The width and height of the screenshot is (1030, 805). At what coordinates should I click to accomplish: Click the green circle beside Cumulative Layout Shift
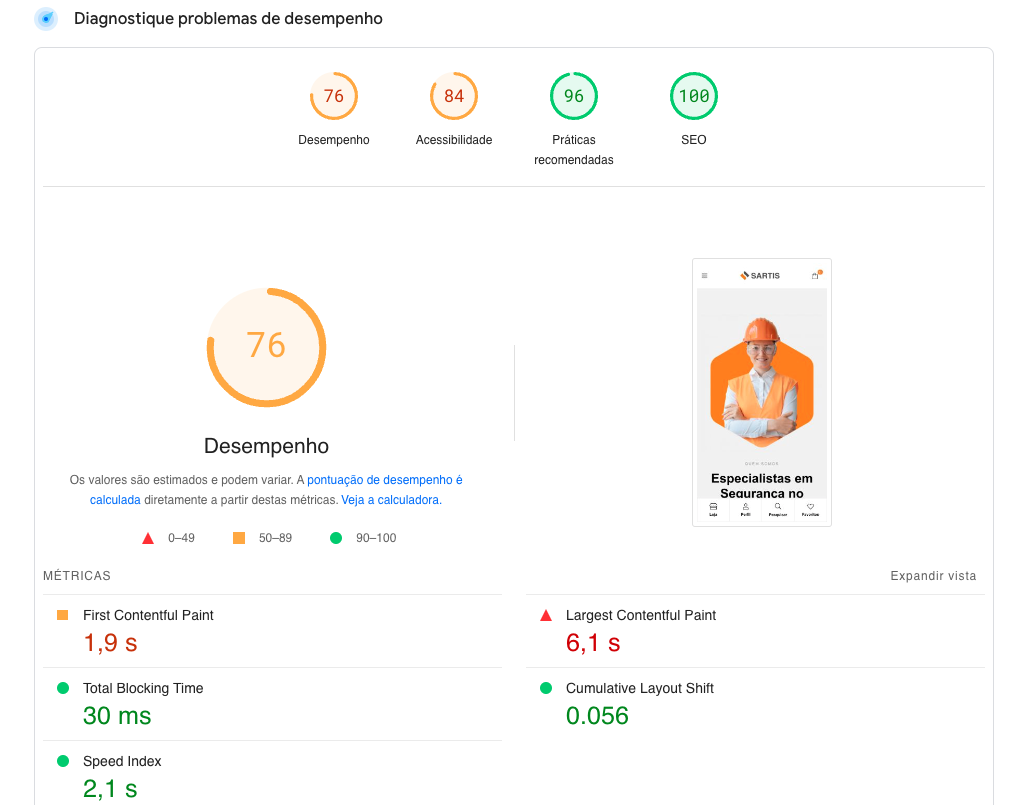tap(545, 689)
